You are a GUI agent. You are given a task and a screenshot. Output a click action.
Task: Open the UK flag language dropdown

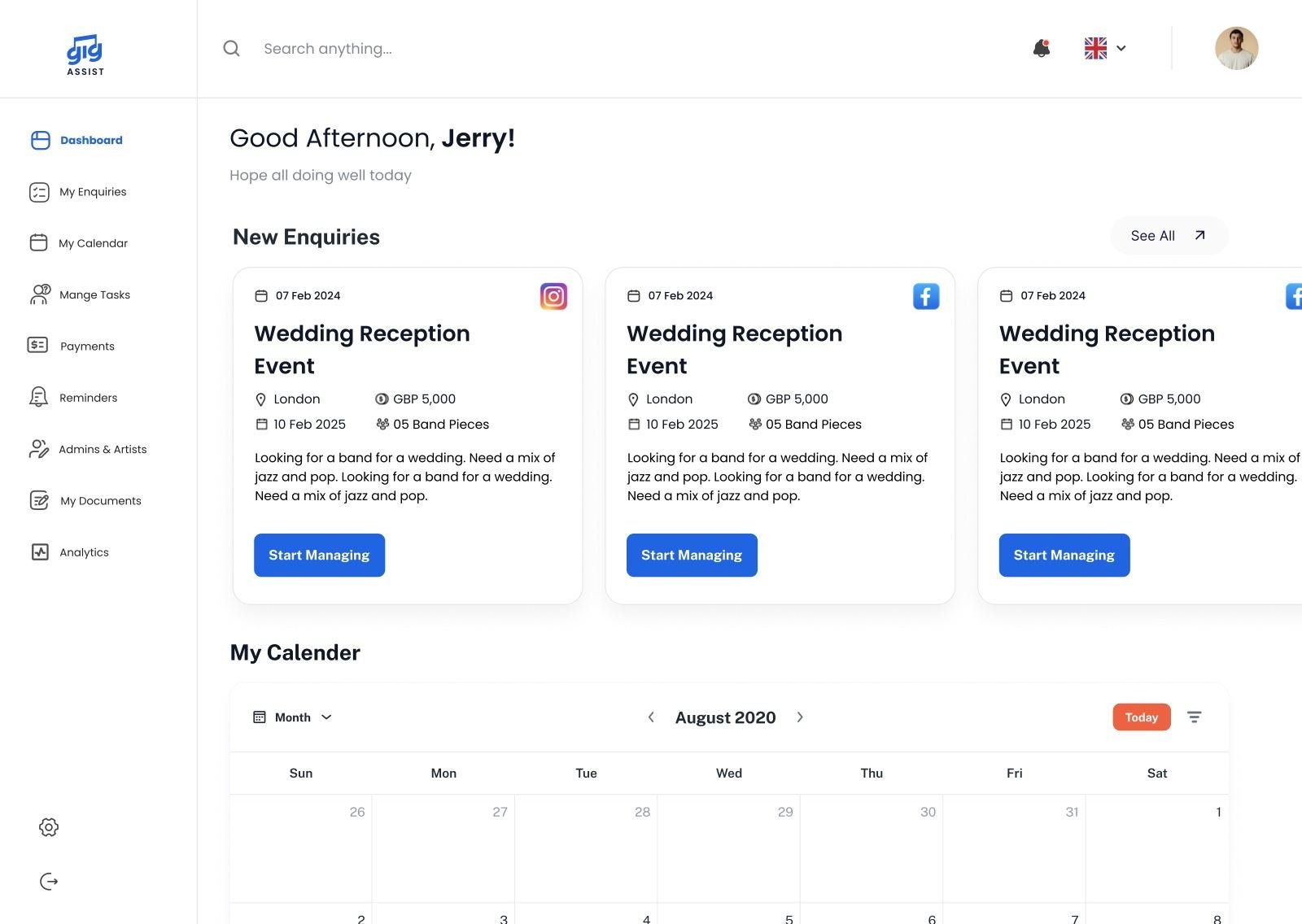point(1105,48)
